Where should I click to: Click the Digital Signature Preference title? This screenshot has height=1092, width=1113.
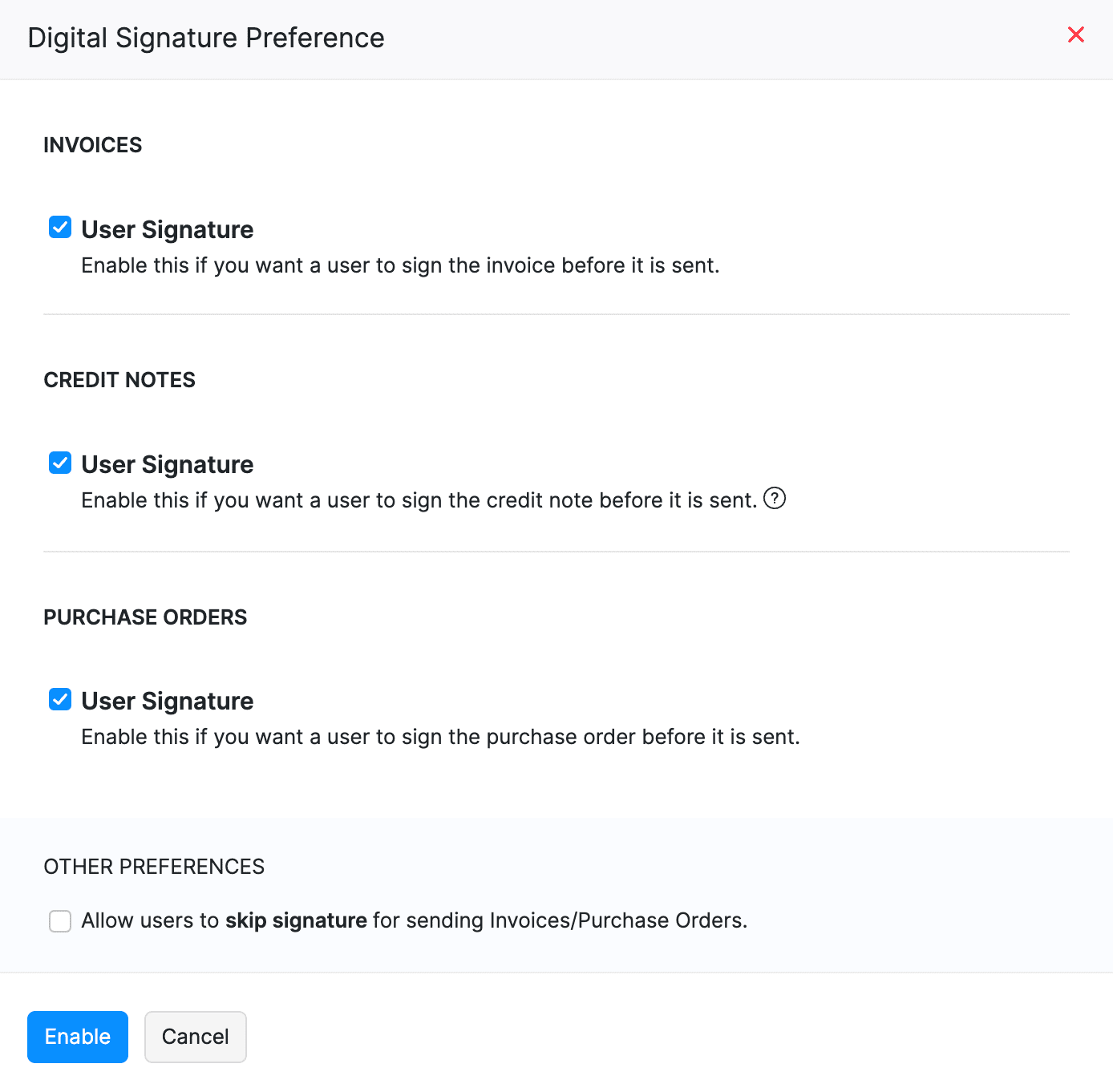pos(206,38)
